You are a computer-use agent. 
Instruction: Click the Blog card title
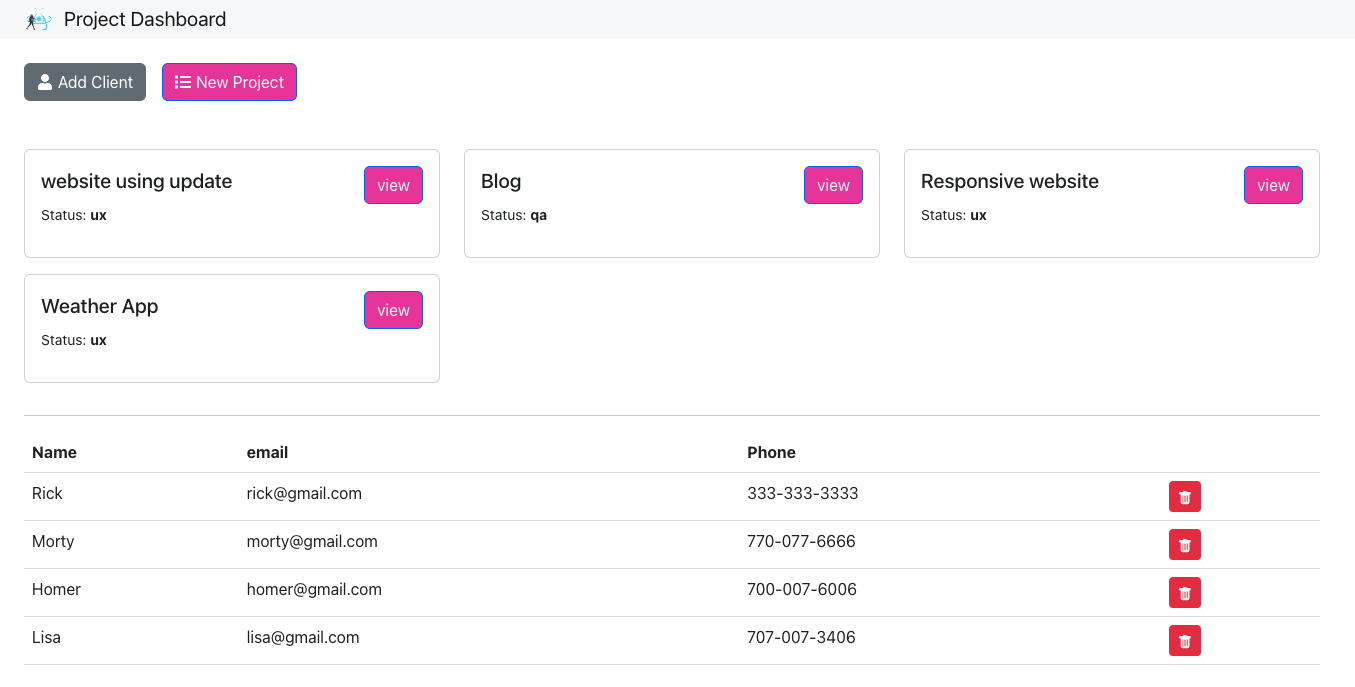[501, 181]
